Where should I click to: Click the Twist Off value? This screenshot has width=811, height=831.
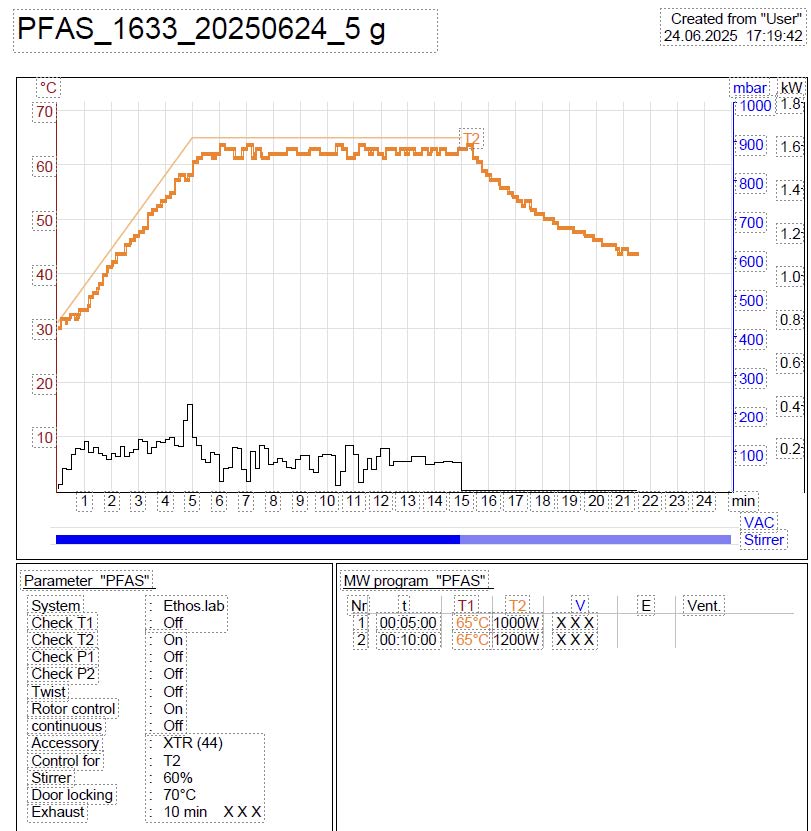tap(173, 692)
